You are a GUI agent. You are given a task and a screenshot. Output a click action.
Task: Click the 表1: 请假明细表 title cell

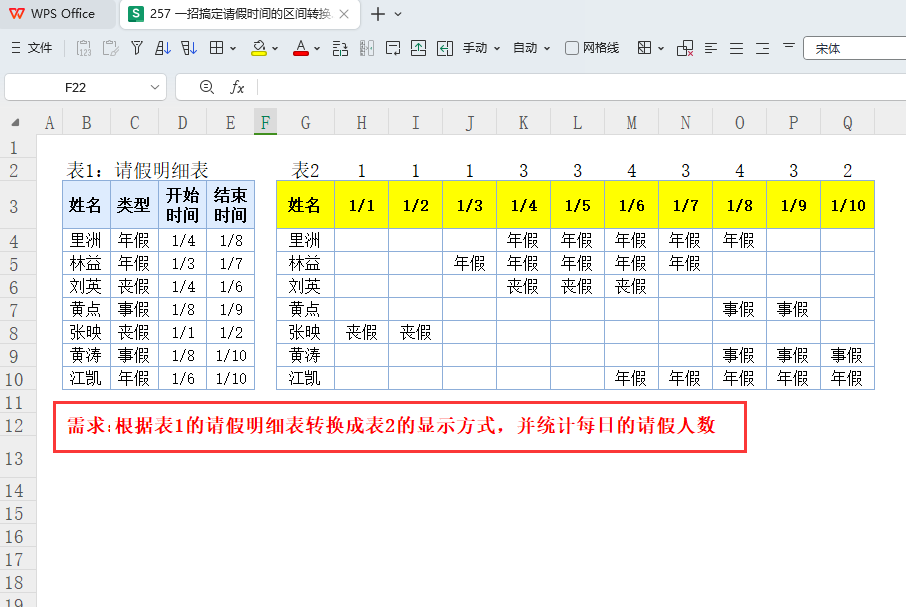(x=138, y=170)
